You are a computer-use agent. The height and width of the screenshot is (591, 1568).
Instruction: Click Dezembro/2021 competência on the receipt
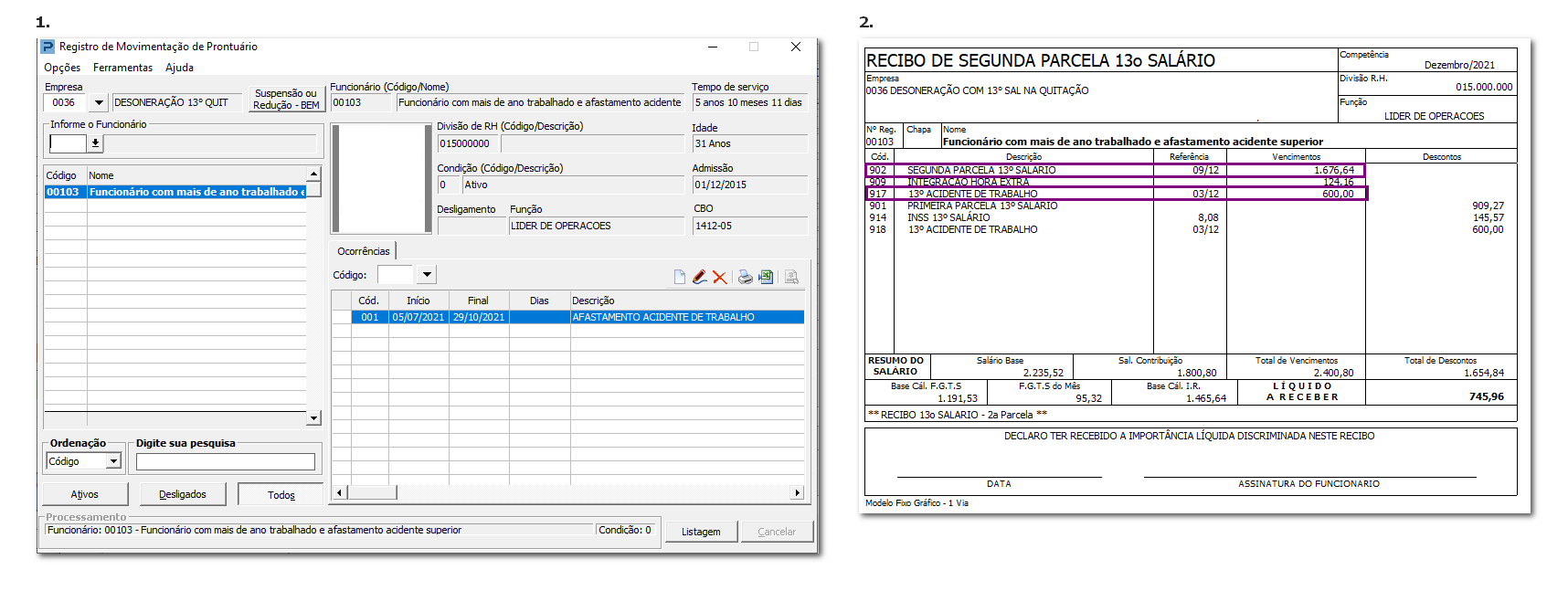point(1459,65)
